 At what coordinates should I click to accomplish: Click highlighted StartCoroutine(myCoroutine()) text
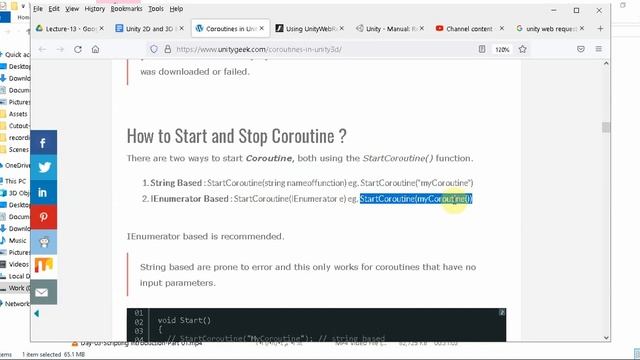click(x=416, y=199)
